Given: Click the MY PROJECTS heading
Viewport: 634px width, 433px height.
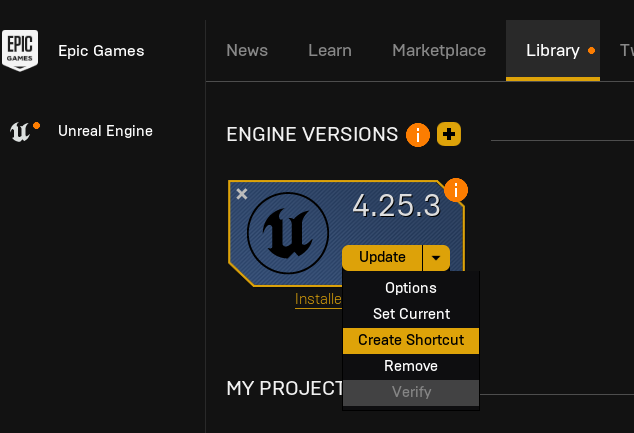Looking at the screenshot, I should pos(285,389).
